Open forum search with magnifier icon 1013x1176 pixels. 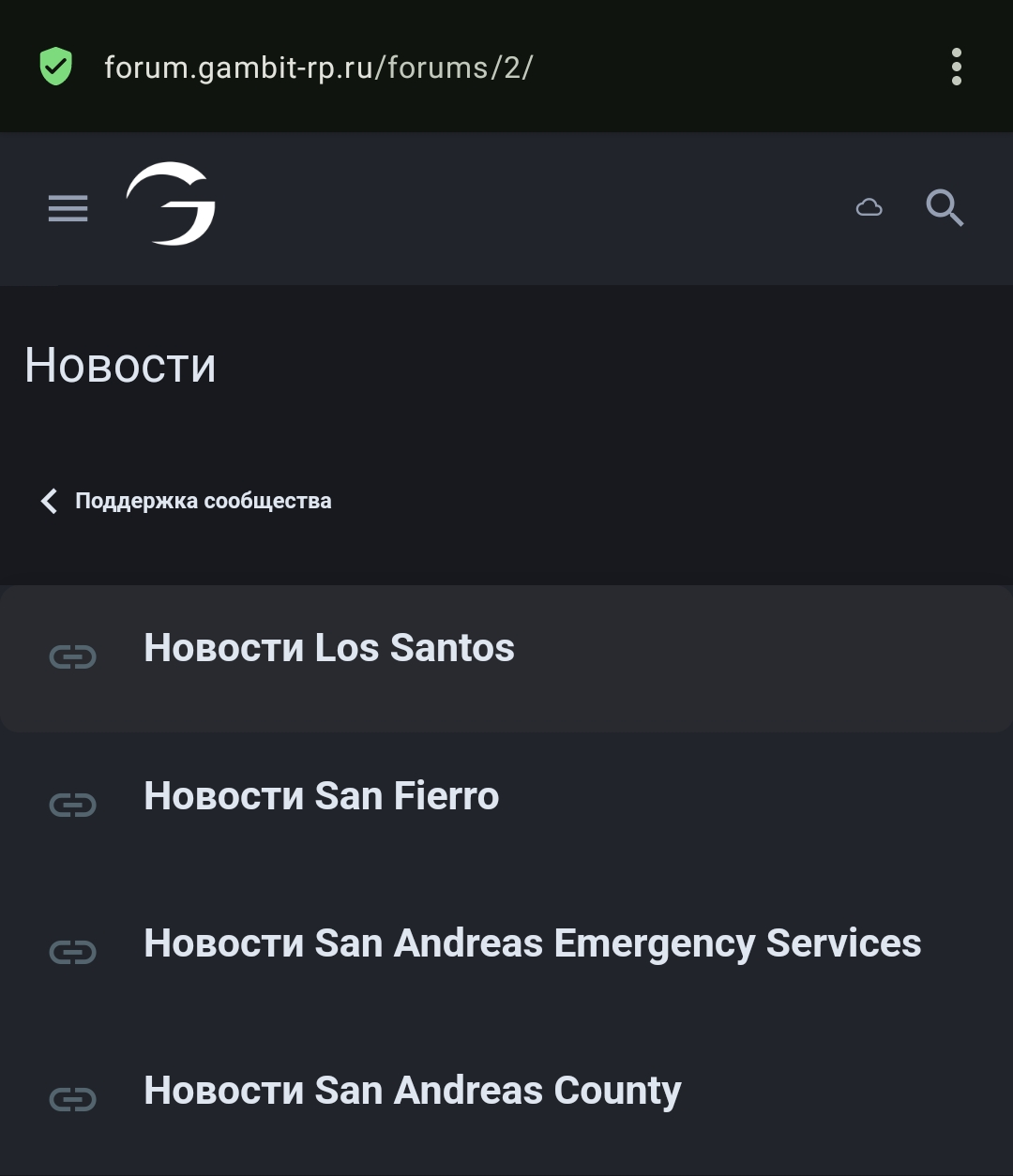coord(945,207)
